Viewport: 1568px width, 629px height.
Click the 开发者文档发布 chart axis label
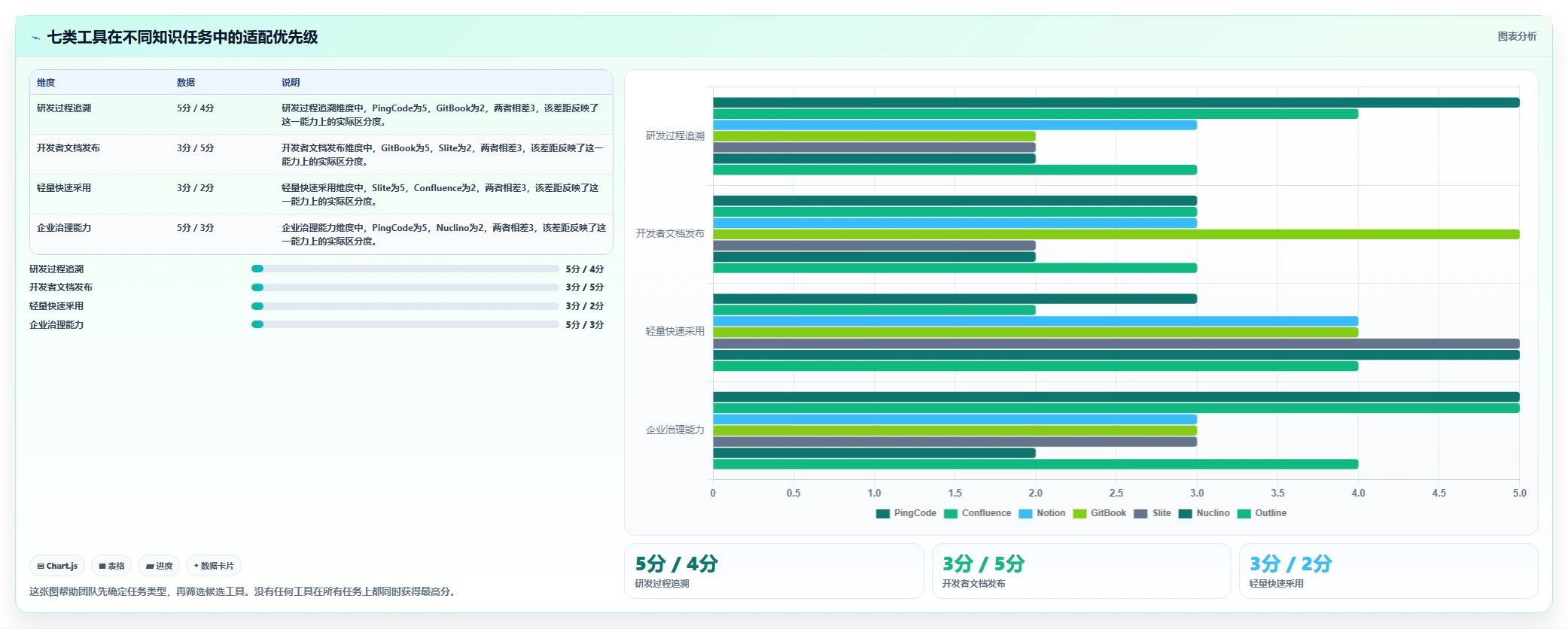670,234
